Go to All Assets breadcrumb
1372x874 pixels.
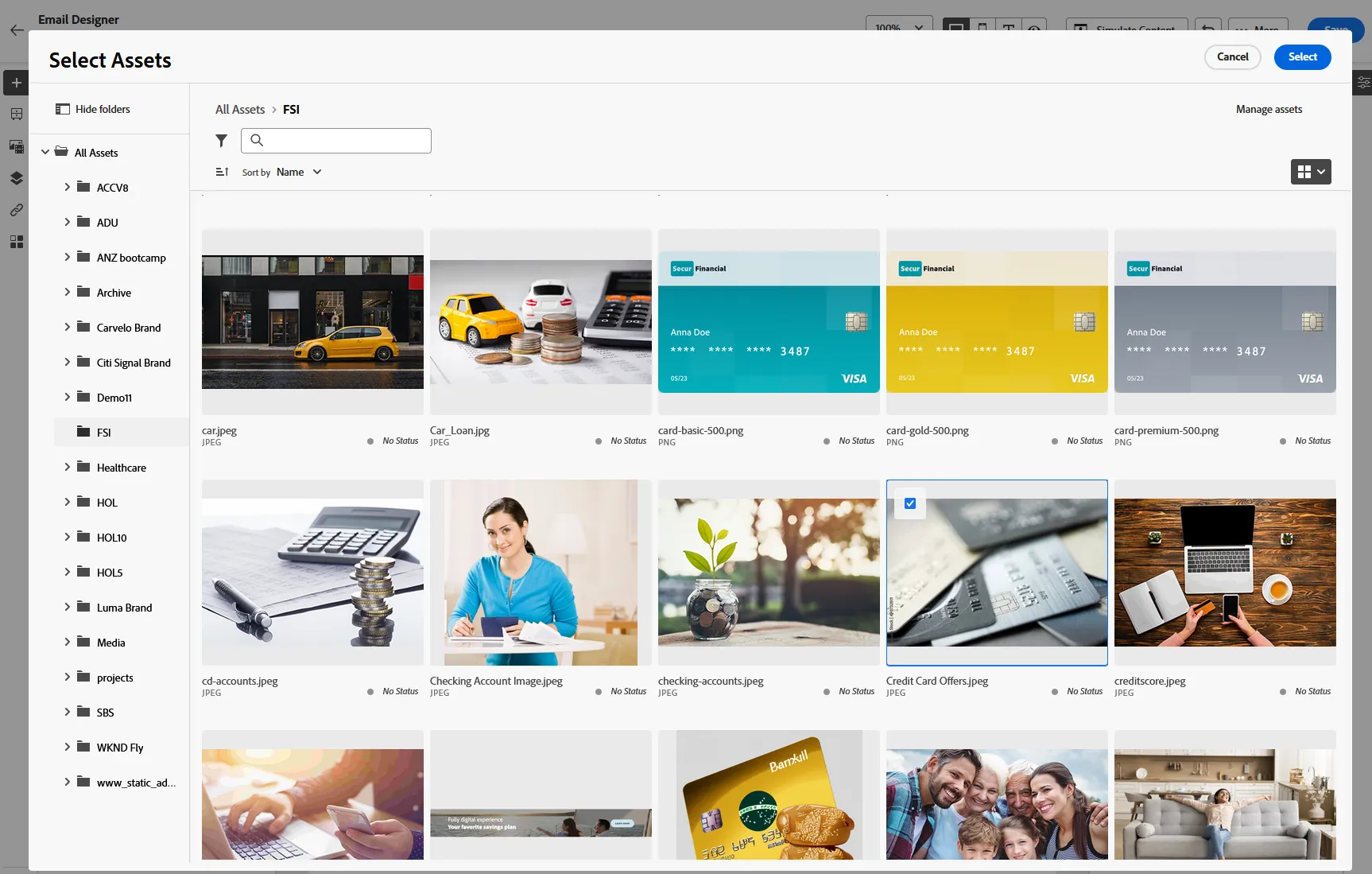(x=240, y=110)
